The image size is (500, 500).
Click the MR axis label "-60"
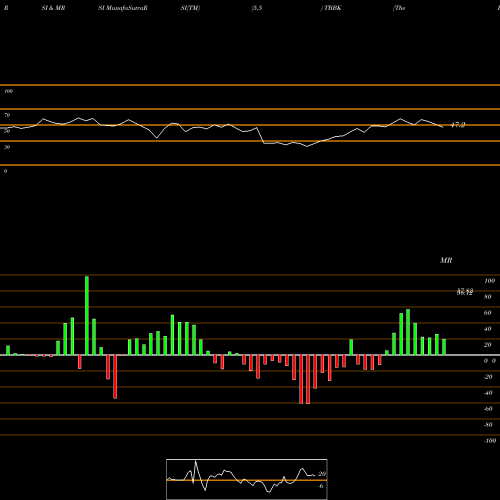coord(488,409)
